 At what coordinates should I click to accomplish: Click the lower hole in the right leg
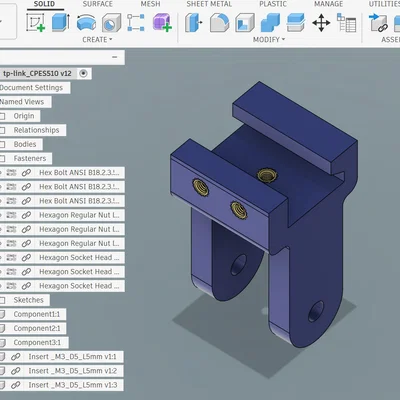click(316, 311)
